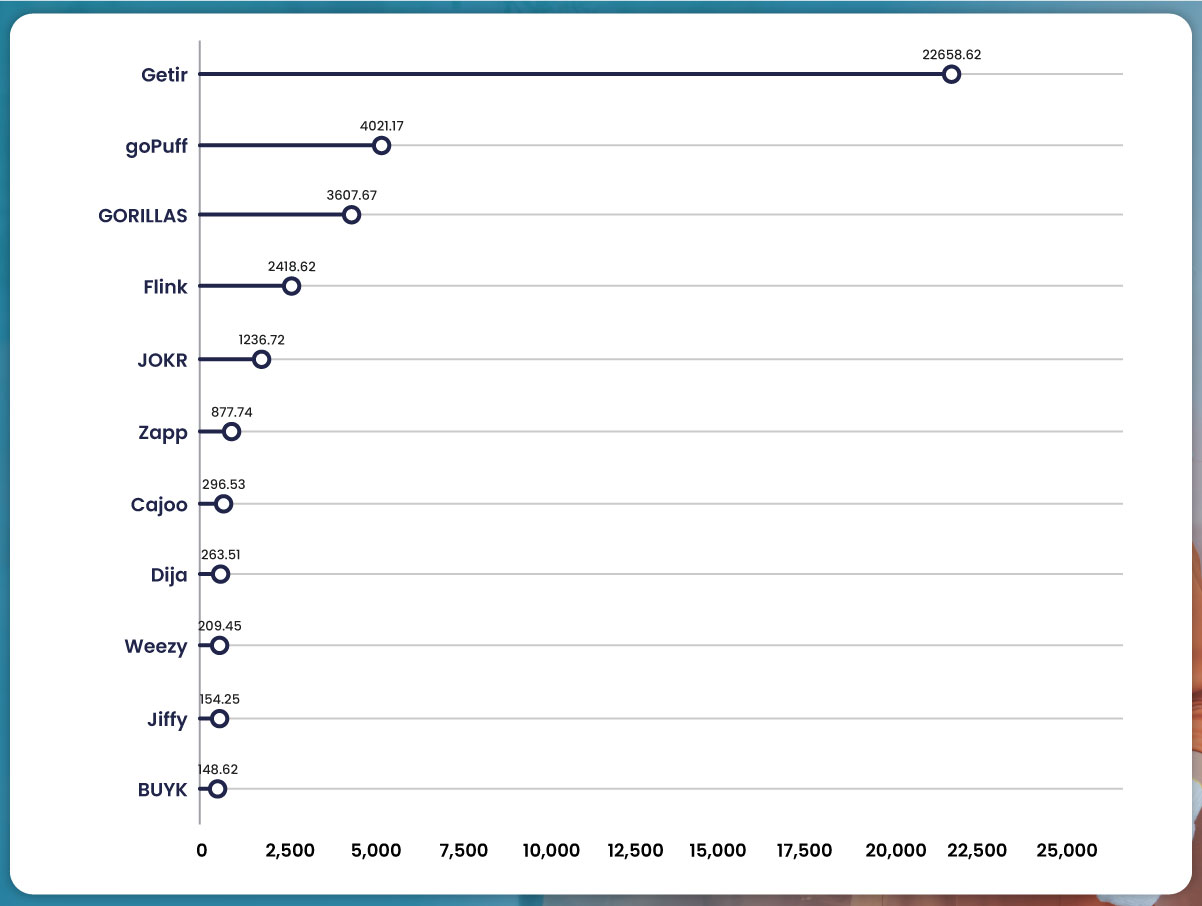Click the value label 4021.17
1202x906 pixels.
click(x=382, y=126)
